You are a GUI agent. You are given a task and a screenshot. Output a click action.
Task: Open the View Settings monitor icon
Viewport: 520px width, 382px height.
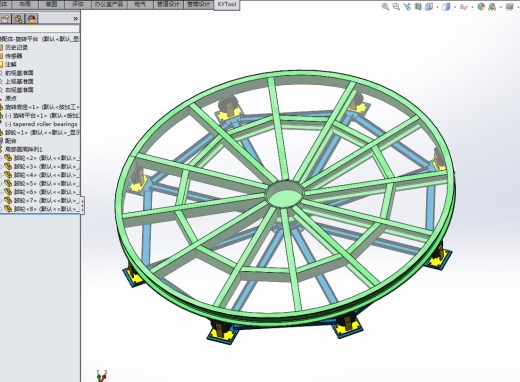pos(509,6)
